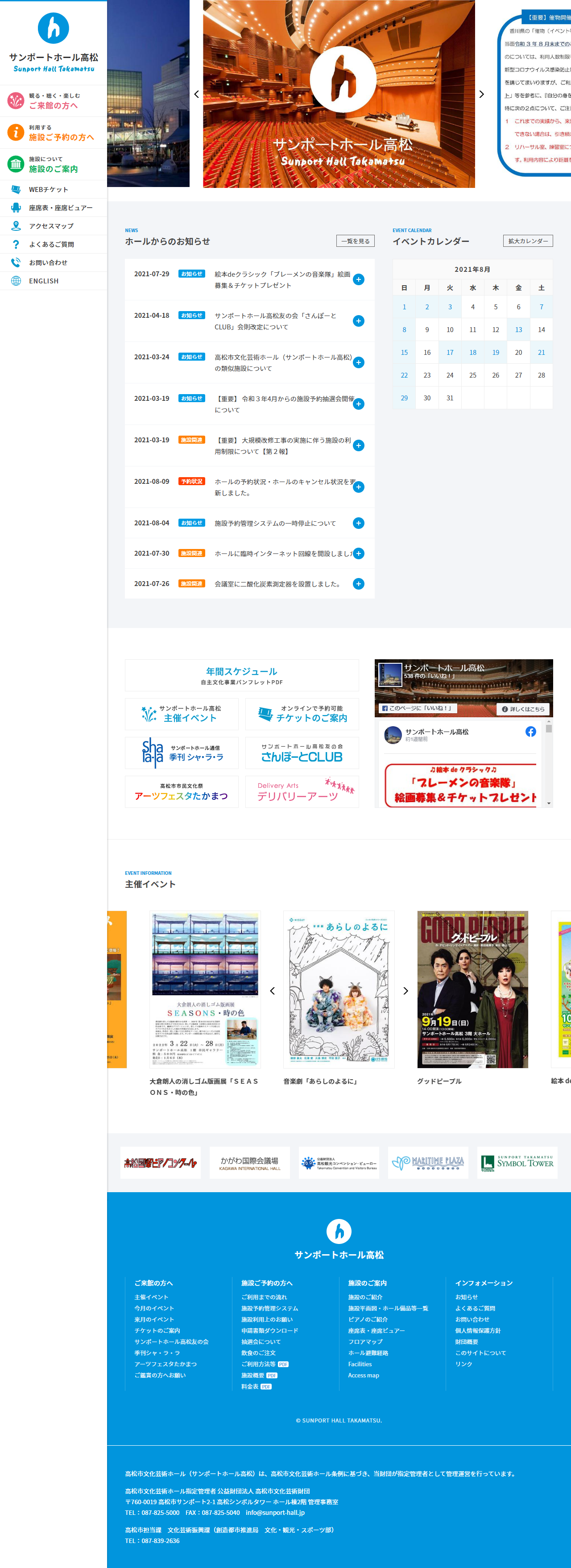Viewport: 571px width, 1568px height.
Task: Open the さんぽーとCLUB banner
Action: pyautogui.click(x=302, y=753)
